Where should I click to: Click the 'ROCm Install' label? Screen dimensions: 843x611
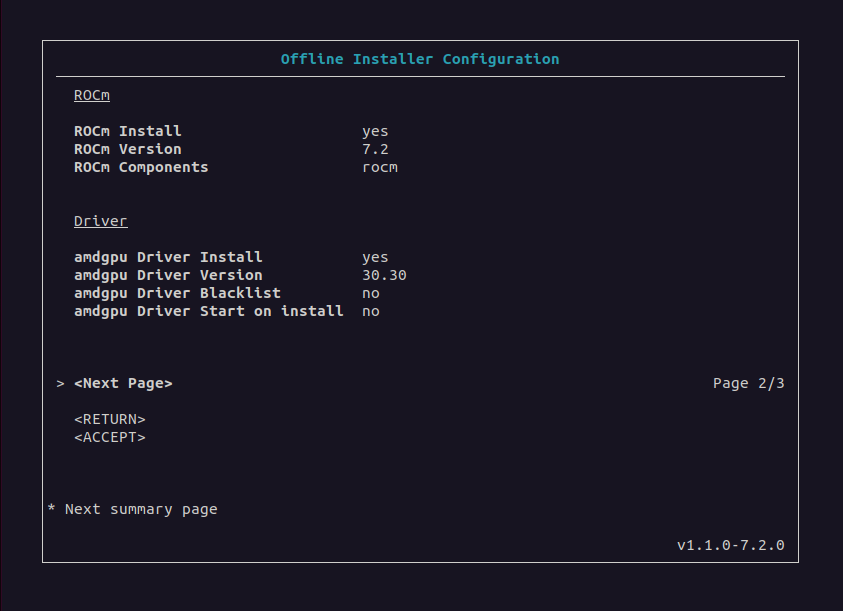coord(128,131)
